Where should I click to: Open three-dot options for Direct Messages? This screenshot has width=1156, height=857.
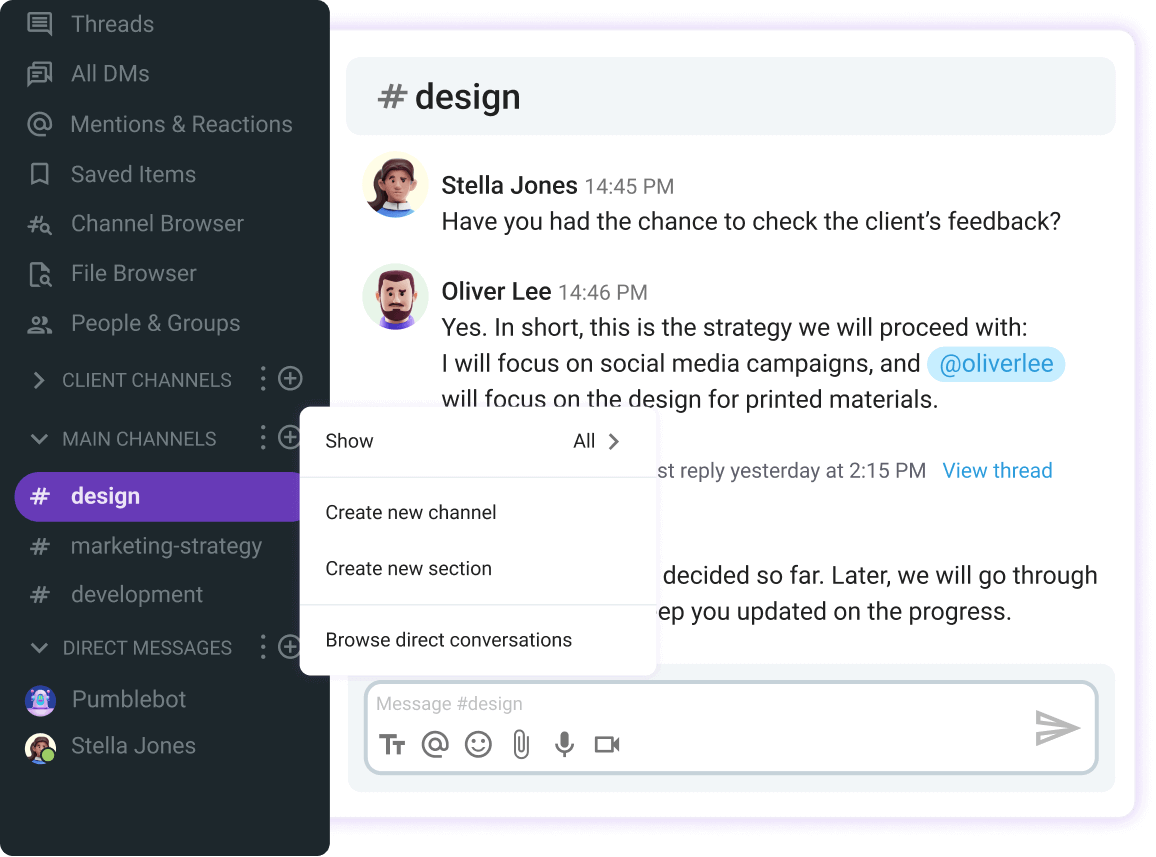click(x=263, y=647)
